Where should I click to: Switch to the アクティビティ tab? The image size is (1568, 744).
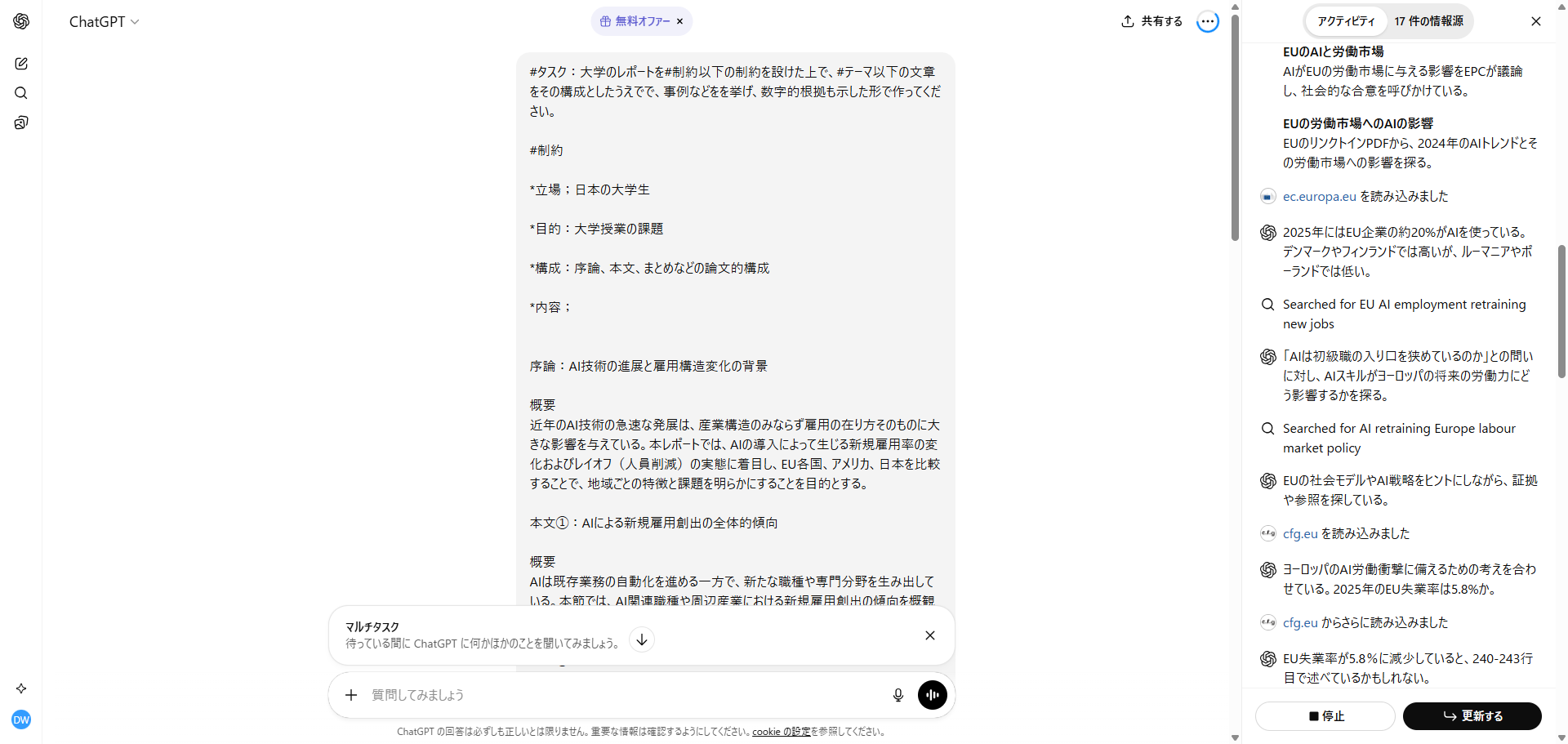point(1346,21)
